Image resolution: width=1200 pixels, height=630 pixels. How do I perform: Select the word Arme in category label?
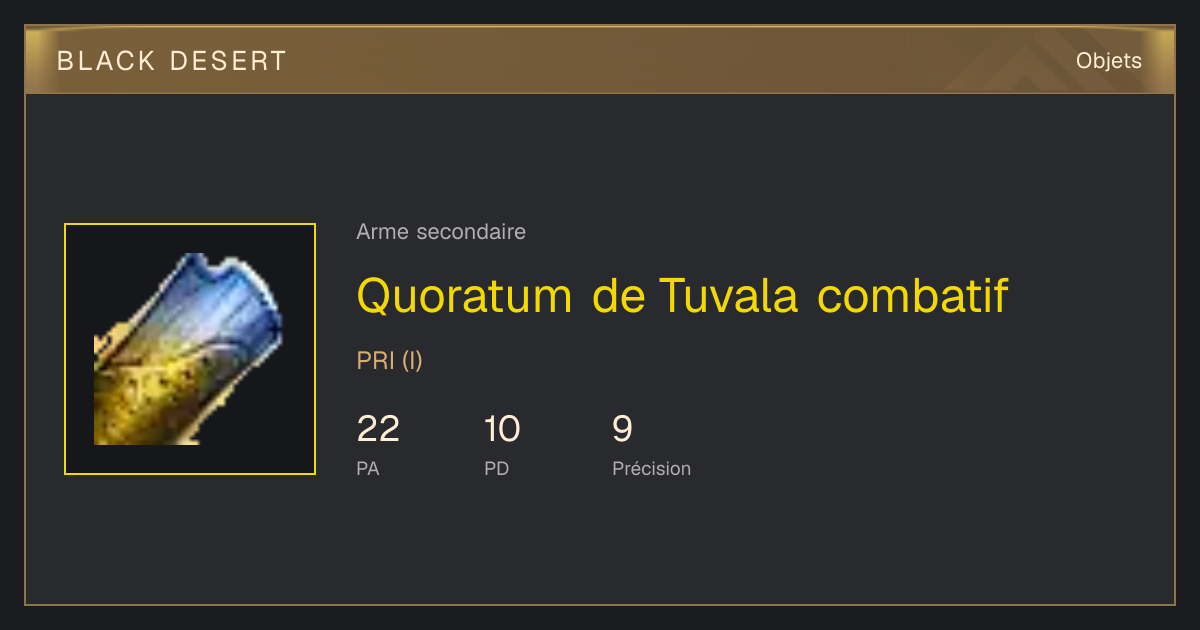click(x=383, y=232)
